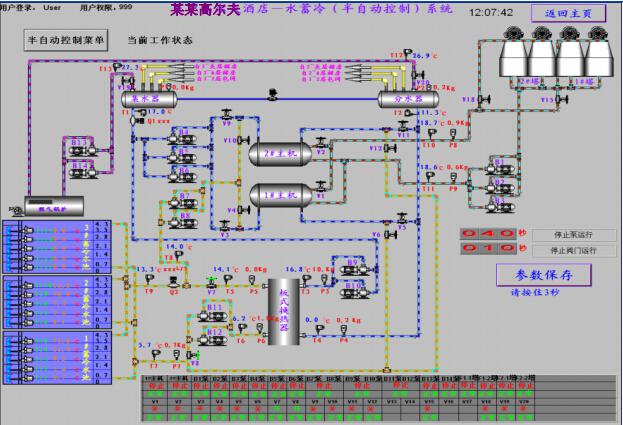Select pump B8 icon

click(x=183, y=222)
